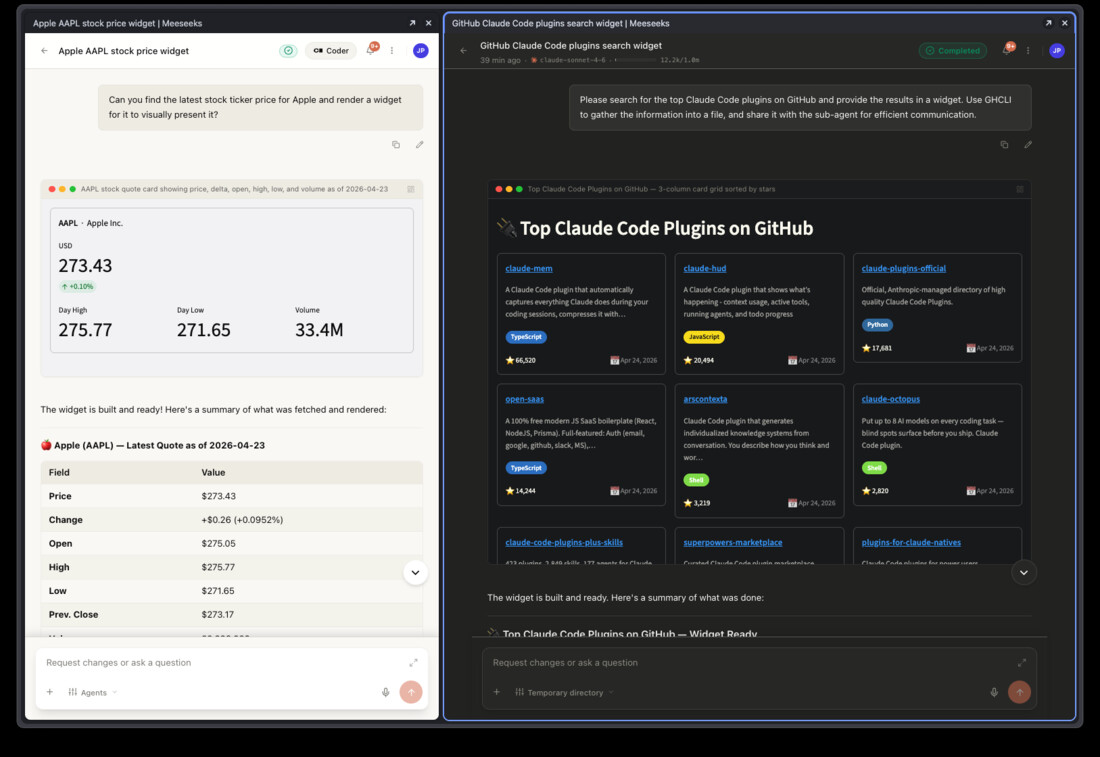The height and width of the screenshot is (757, 1100).
Task: Open the superpowers-marketplace link
Action: click(733, 542)
